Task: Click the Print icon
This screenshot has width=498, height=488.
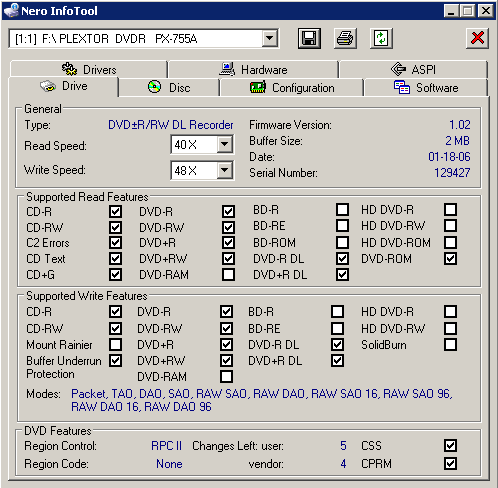Action: (x=345, y=38)
